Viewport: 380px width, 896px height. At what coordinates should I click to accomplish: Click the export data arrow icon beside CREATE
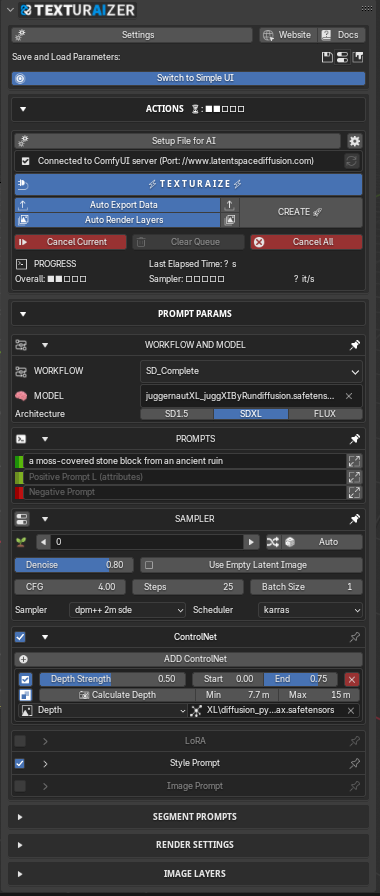(x=229, y=205)
